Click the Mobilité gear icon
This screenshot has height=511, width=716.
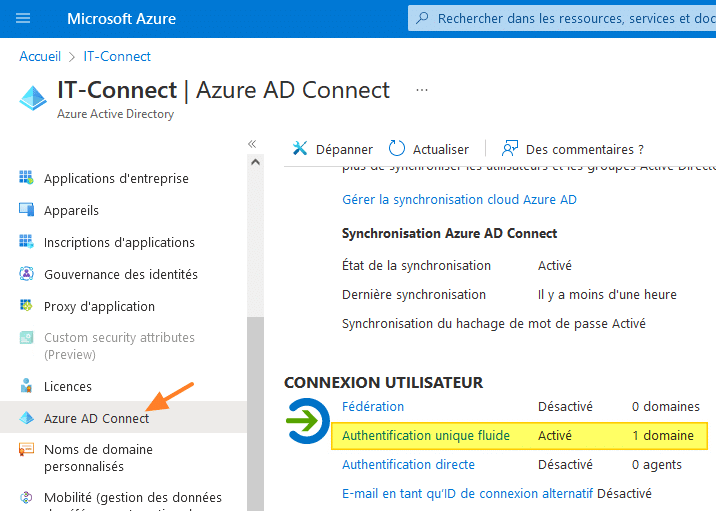(26, 497)
